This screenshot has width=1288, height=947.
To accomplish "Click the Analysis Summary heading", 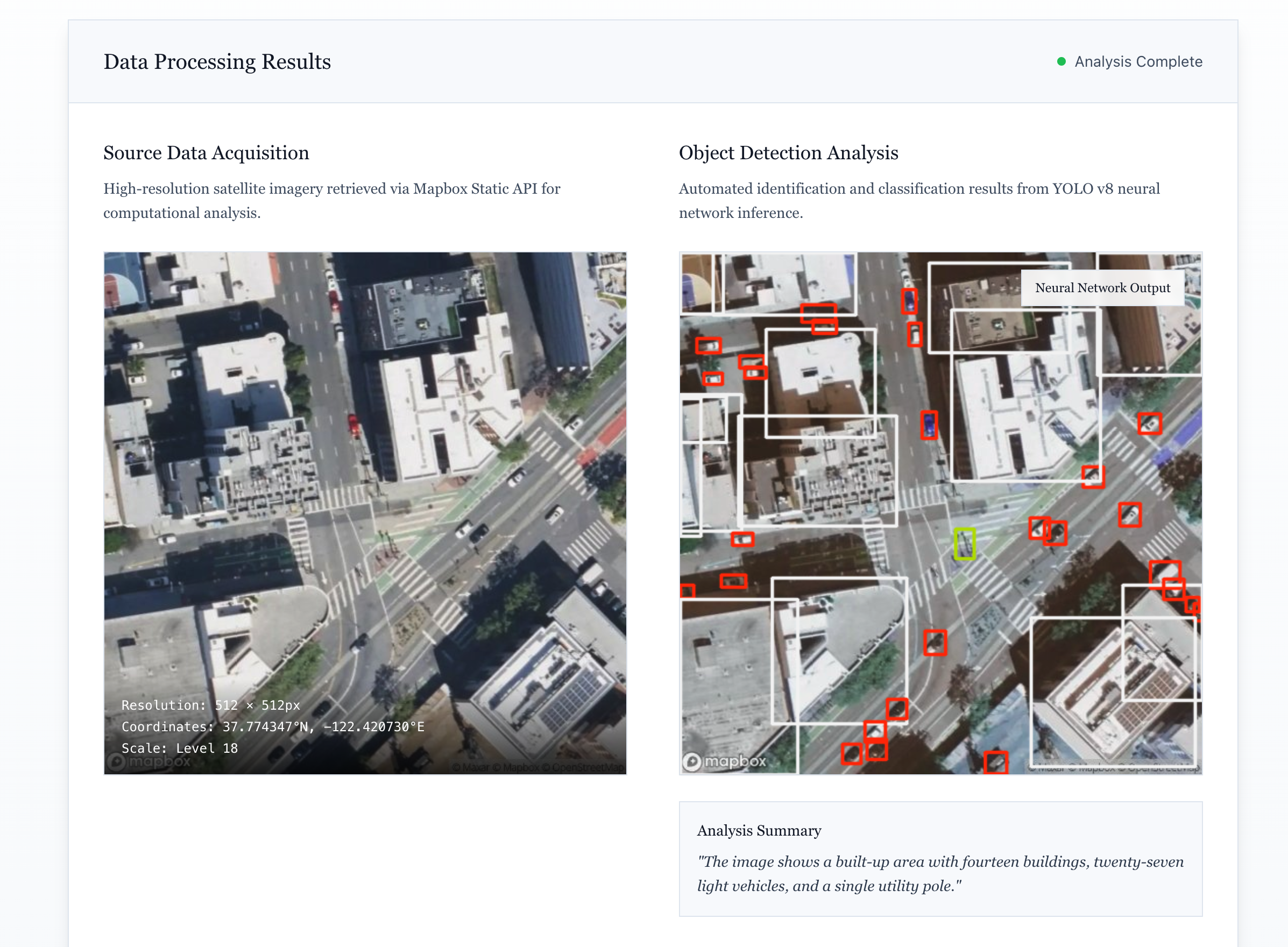I will [759, 830].
